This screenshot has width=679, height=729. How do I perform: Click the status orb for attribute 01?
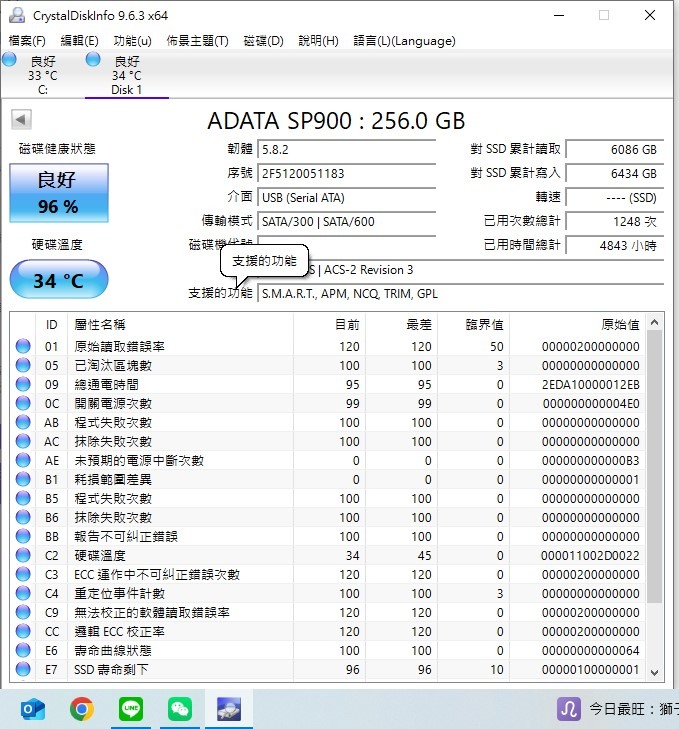tap(23, 346)
